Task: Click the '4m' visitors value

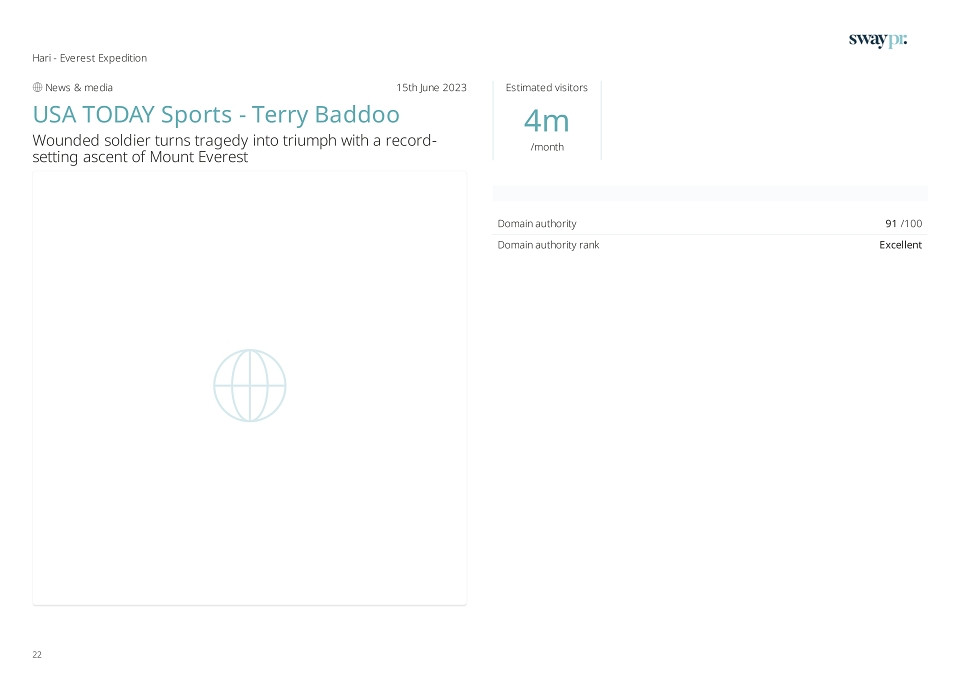Action: click(x=547, y=121)
